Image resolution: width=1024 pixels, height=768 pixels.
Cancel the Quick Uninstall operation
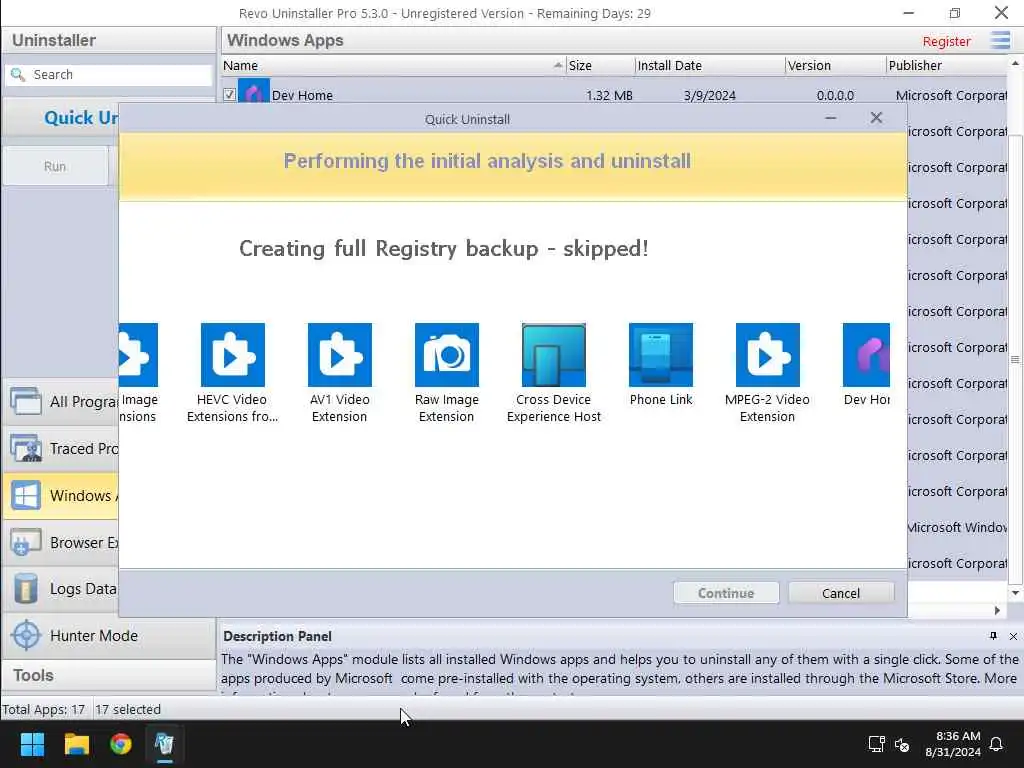pos(841,593)
